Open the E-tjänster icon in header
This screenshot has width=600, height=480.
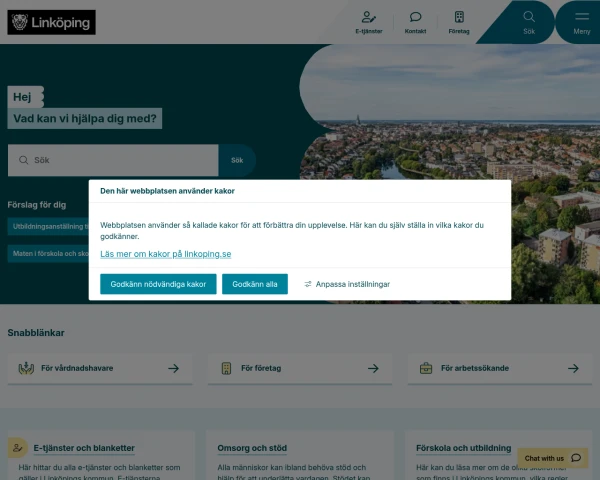click(368, 17)
